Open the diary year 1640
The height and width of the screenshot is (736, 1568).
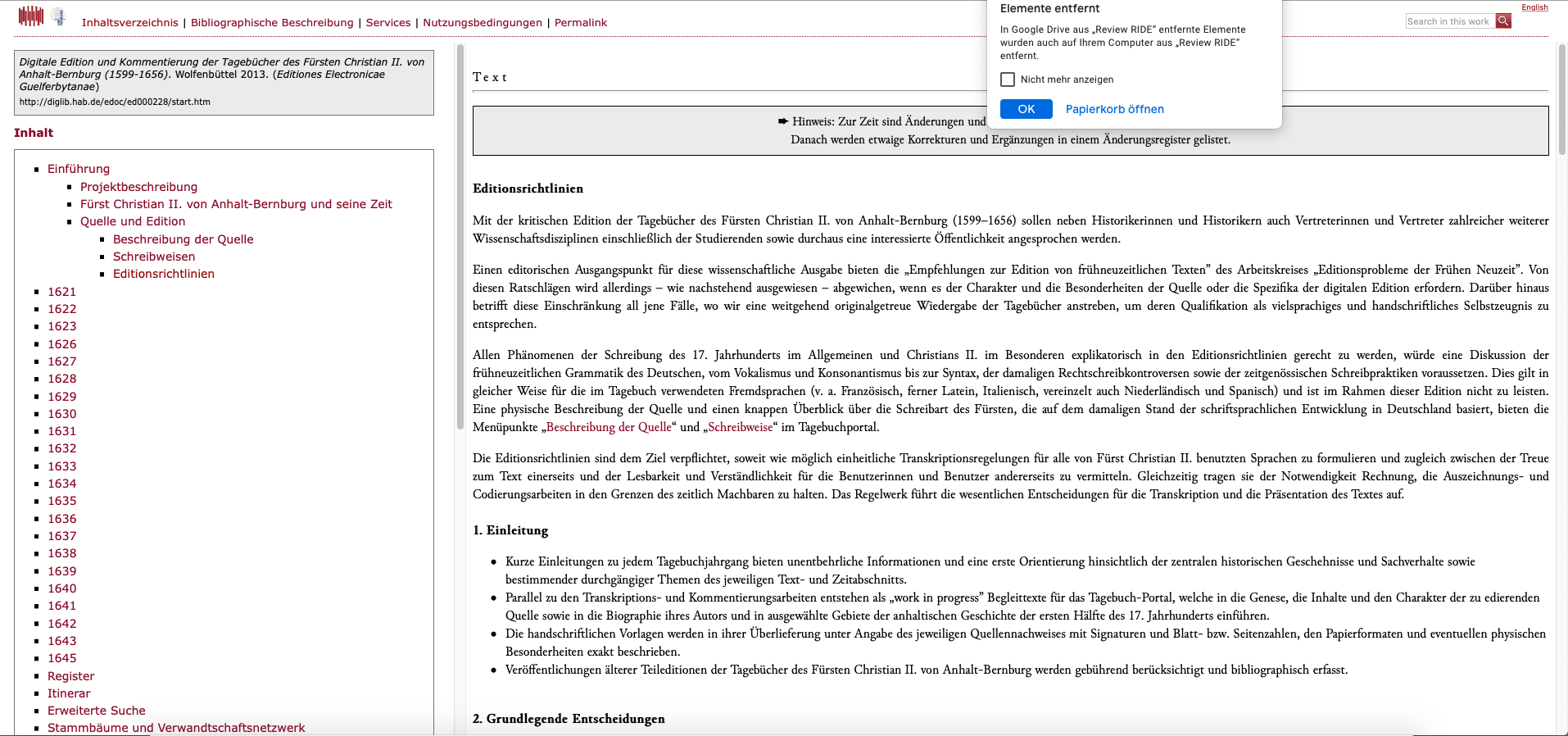pos(61,588)
